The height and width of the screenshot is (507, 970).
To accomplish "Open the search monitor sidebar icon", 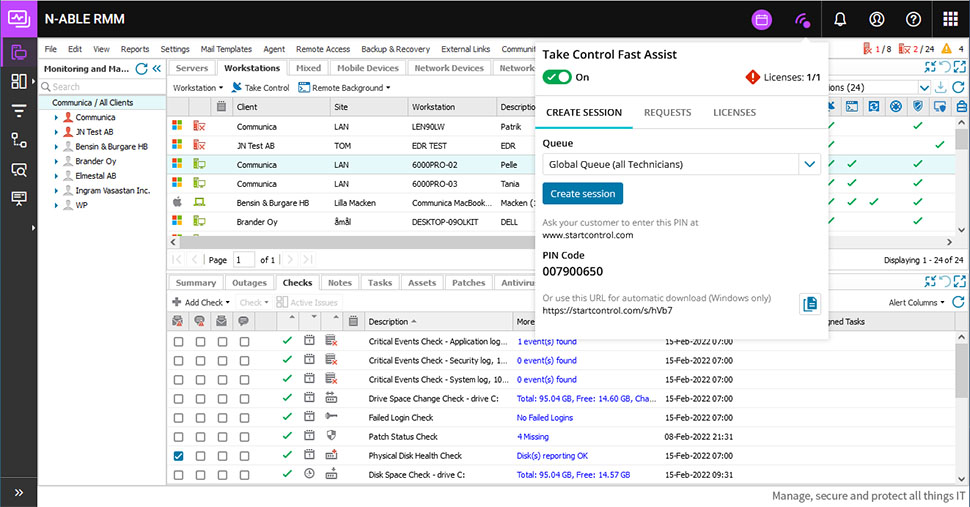I will (x=19, y=169).
